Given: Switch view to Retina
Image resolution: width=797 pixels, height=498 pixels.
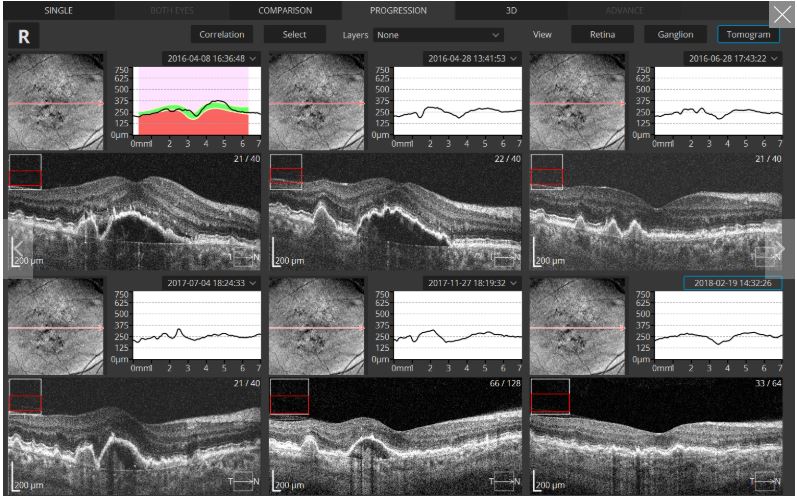Looking at the screenshot, I should coord(601,34).
